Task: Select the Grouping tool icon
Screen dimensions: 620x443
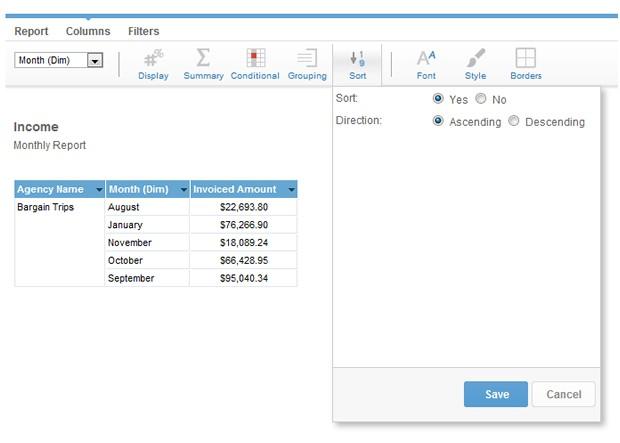Action: click(307, 59)
